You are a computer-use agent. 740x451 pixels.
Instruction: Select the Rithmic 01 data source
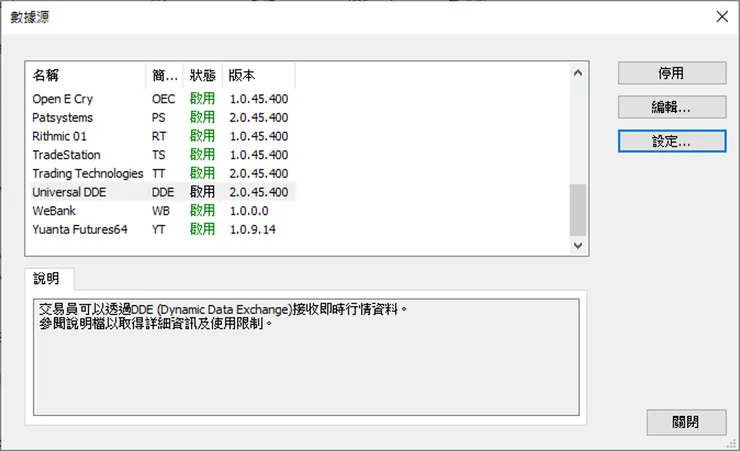[163, 136]
